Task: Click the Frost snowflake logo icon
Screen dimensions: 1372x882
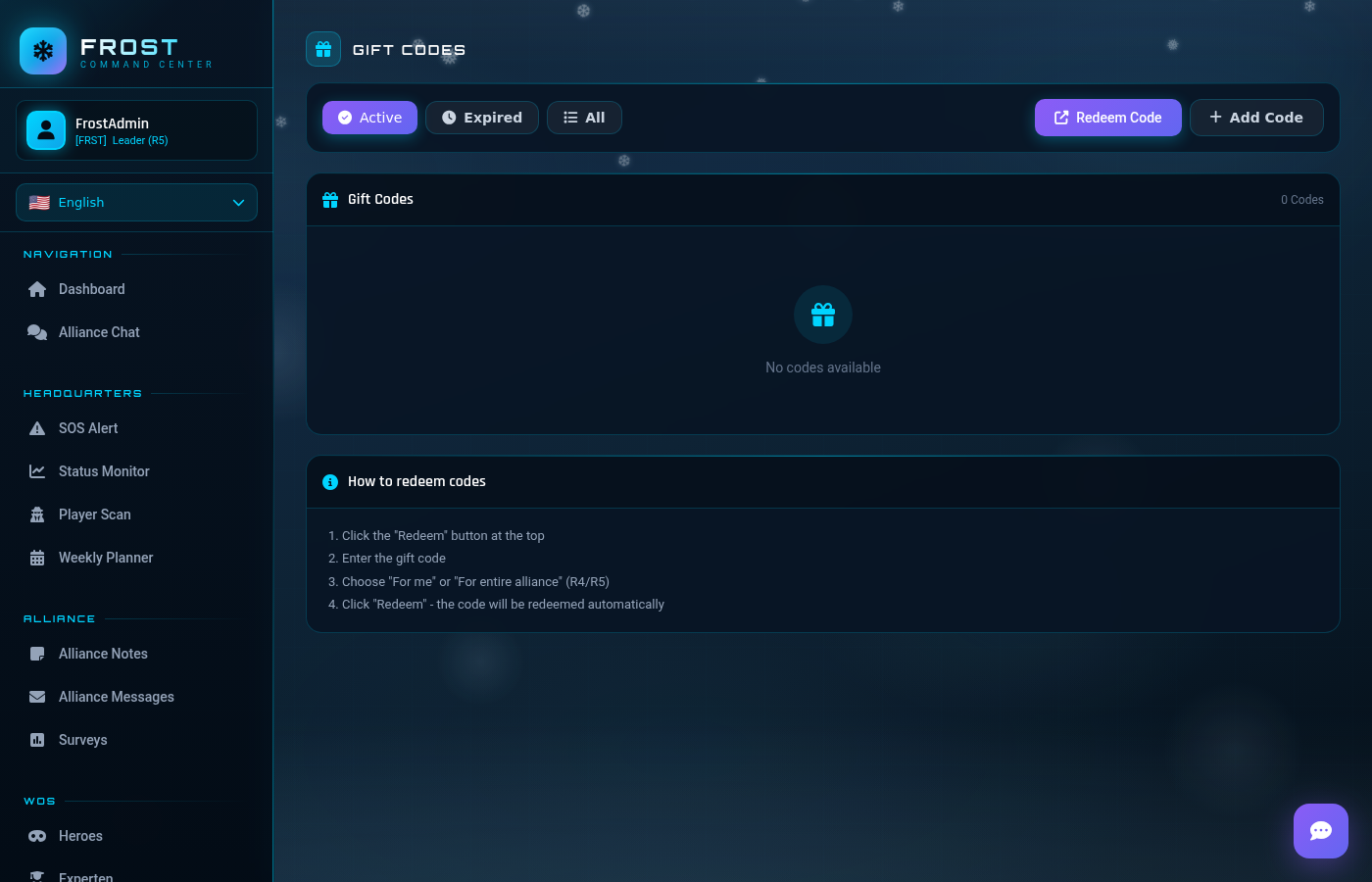Action: pos(43,51)
